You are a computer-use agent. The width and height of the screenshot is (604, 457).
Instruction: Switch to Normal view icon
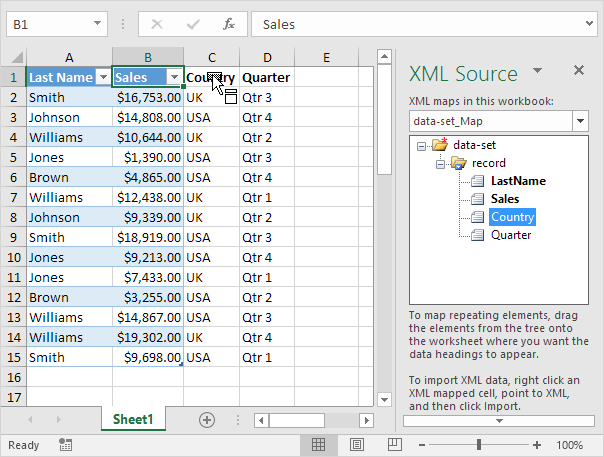pyautogui.click(x=317, y=445)
